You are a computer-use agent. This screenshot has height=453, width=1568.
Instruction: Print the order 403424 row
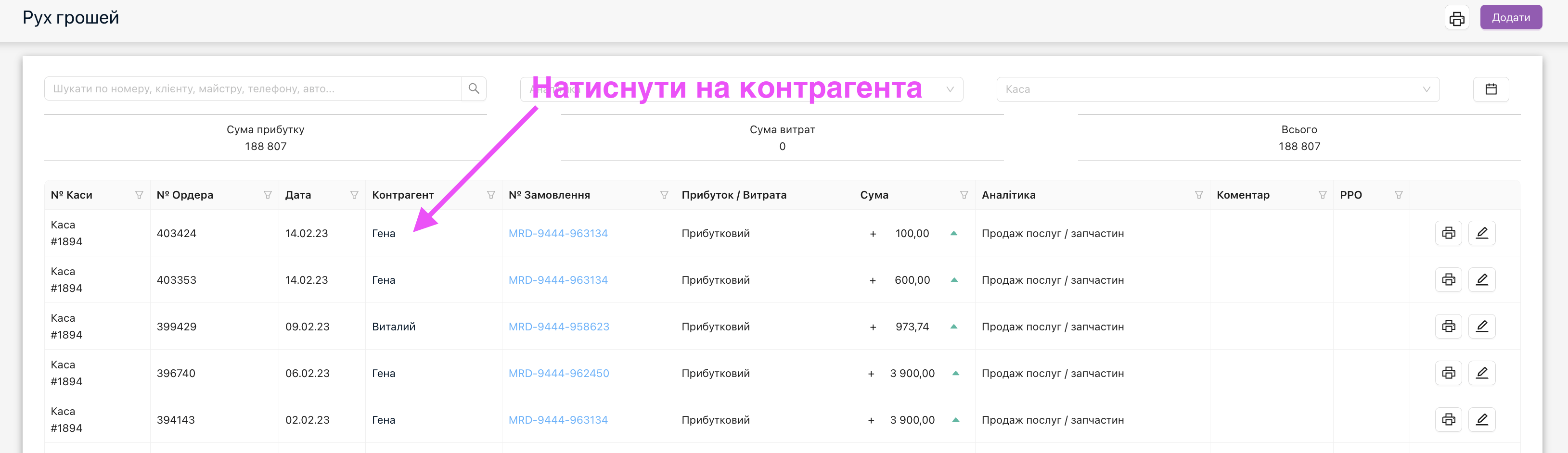point(1448,234)
